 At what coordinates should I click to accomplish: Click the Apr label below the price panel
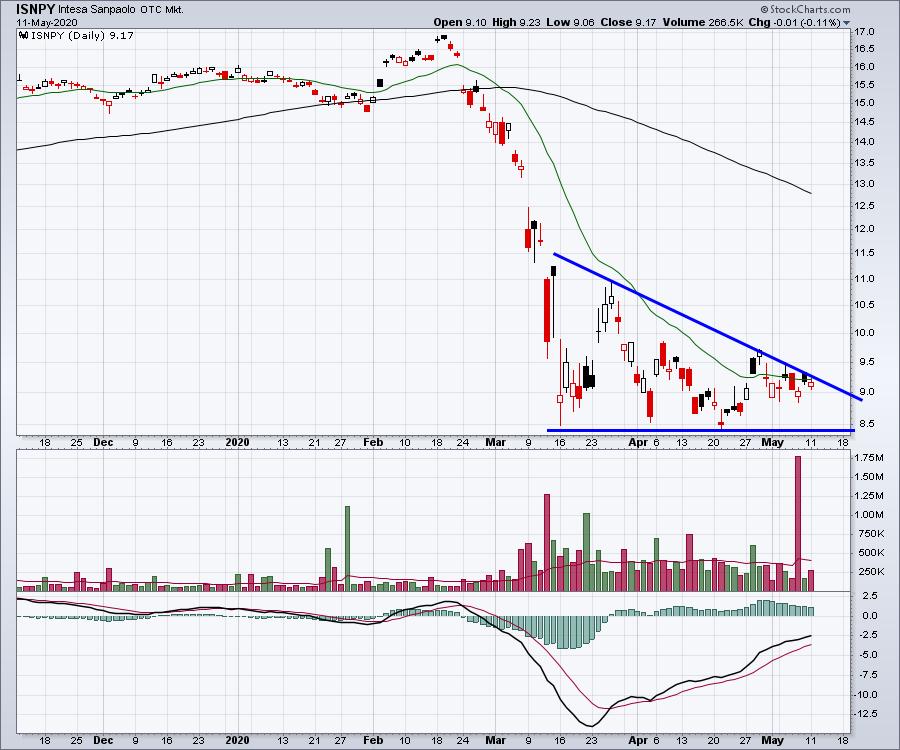[637, 442]
